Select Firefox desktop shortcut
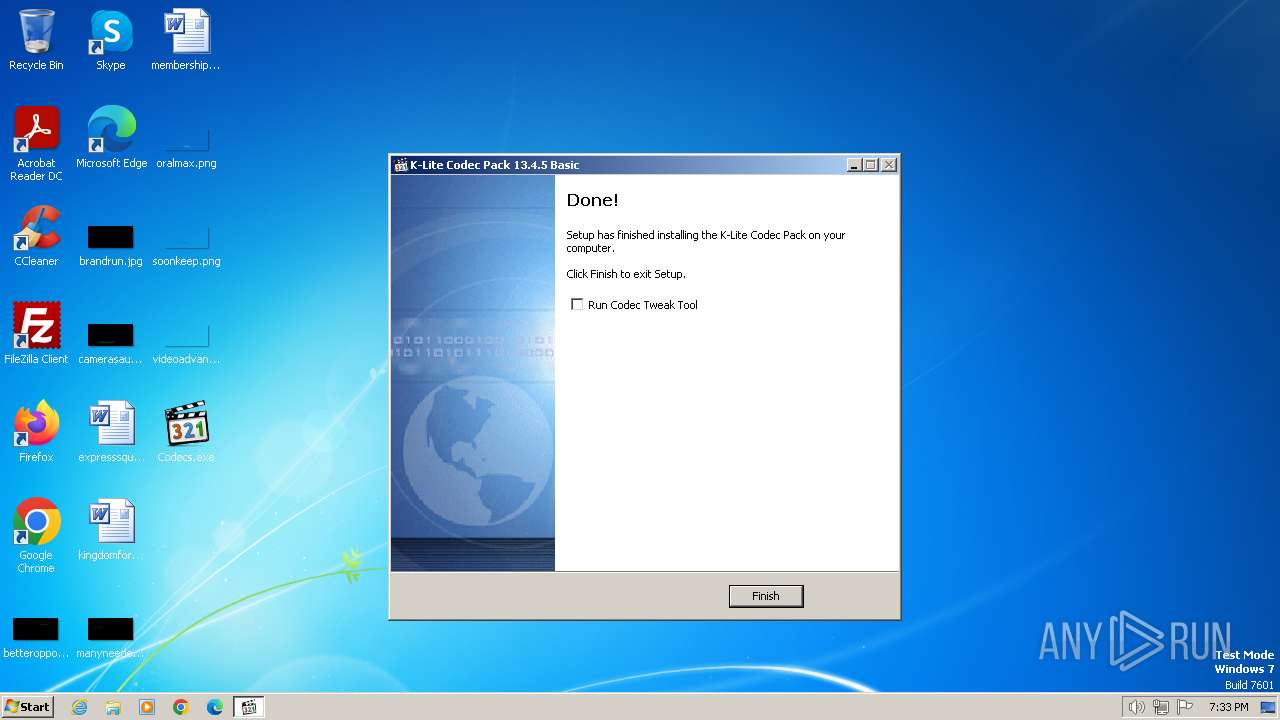 (x=36, y=432)
